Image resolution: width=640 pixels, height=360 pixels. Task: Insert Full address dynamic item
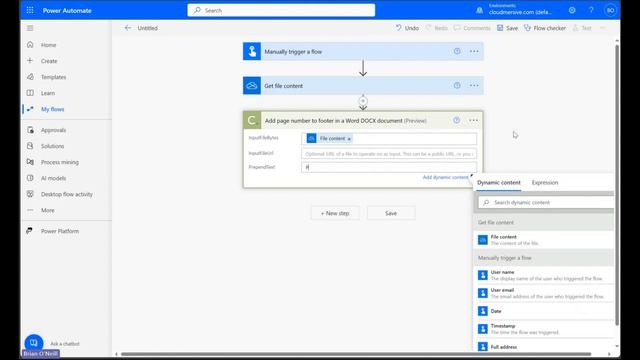click(x=544, y=347)
